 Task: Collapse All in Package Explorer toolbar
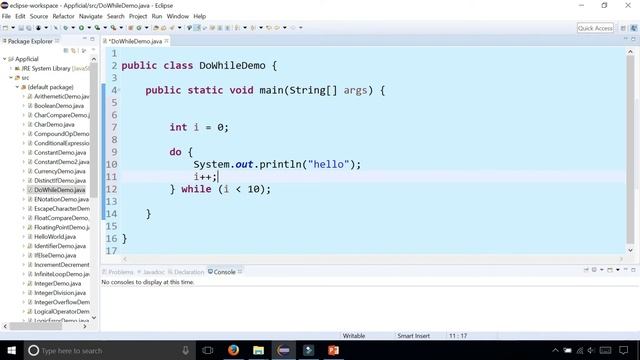[x=66, y=51]
